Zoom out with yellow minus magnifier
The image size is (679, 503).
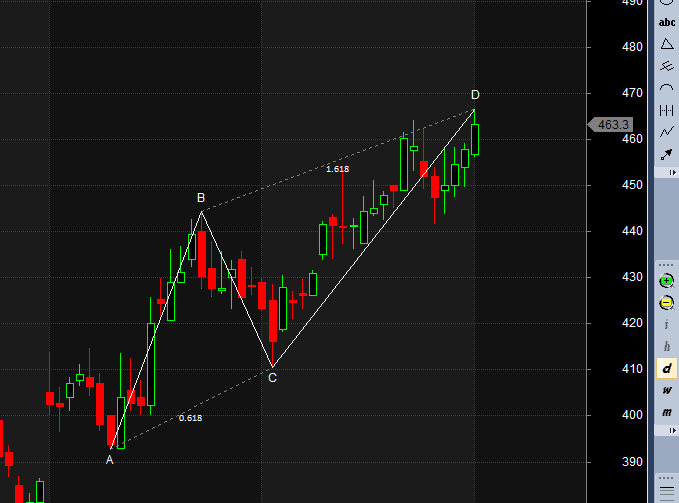666,302
